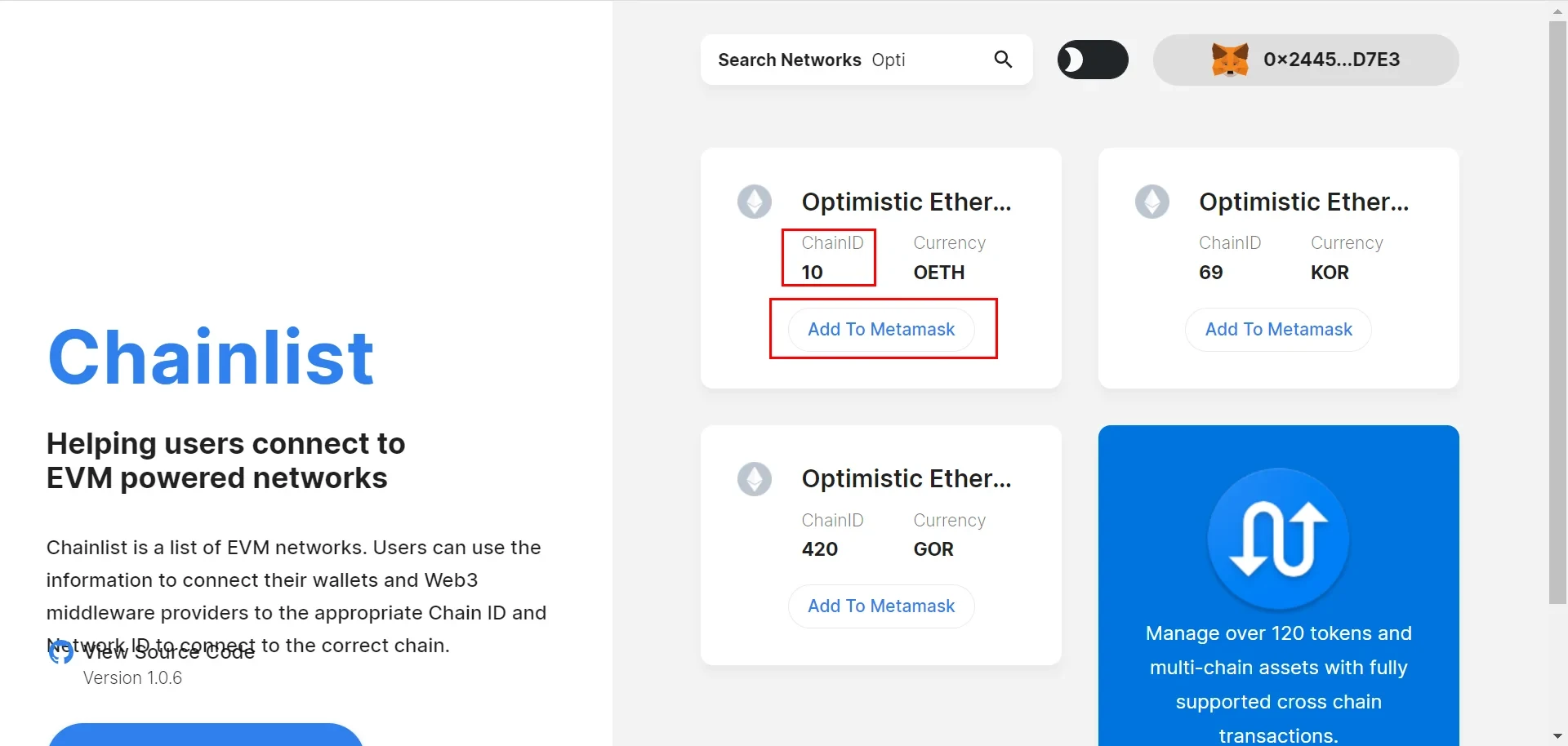The height and width of the screenshot is (746, 1568).
Task: Toggle the dark mode switch
Action: click(1093, 60)
